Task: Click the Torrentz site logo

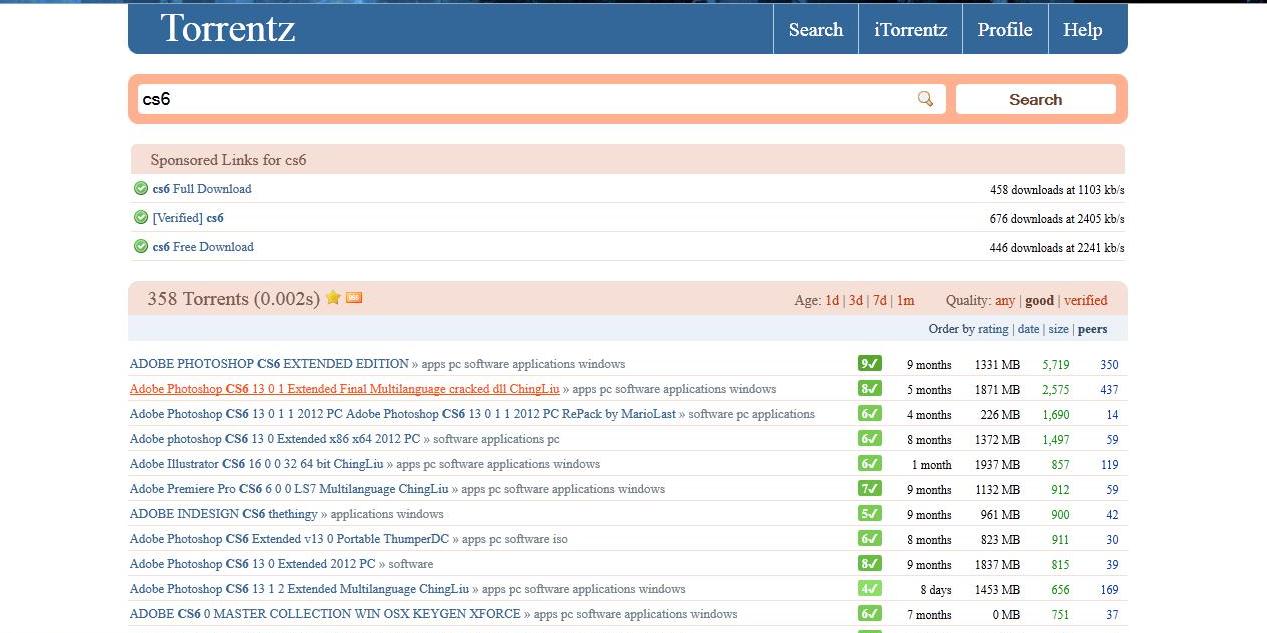Action: click(x=227, y=28)
